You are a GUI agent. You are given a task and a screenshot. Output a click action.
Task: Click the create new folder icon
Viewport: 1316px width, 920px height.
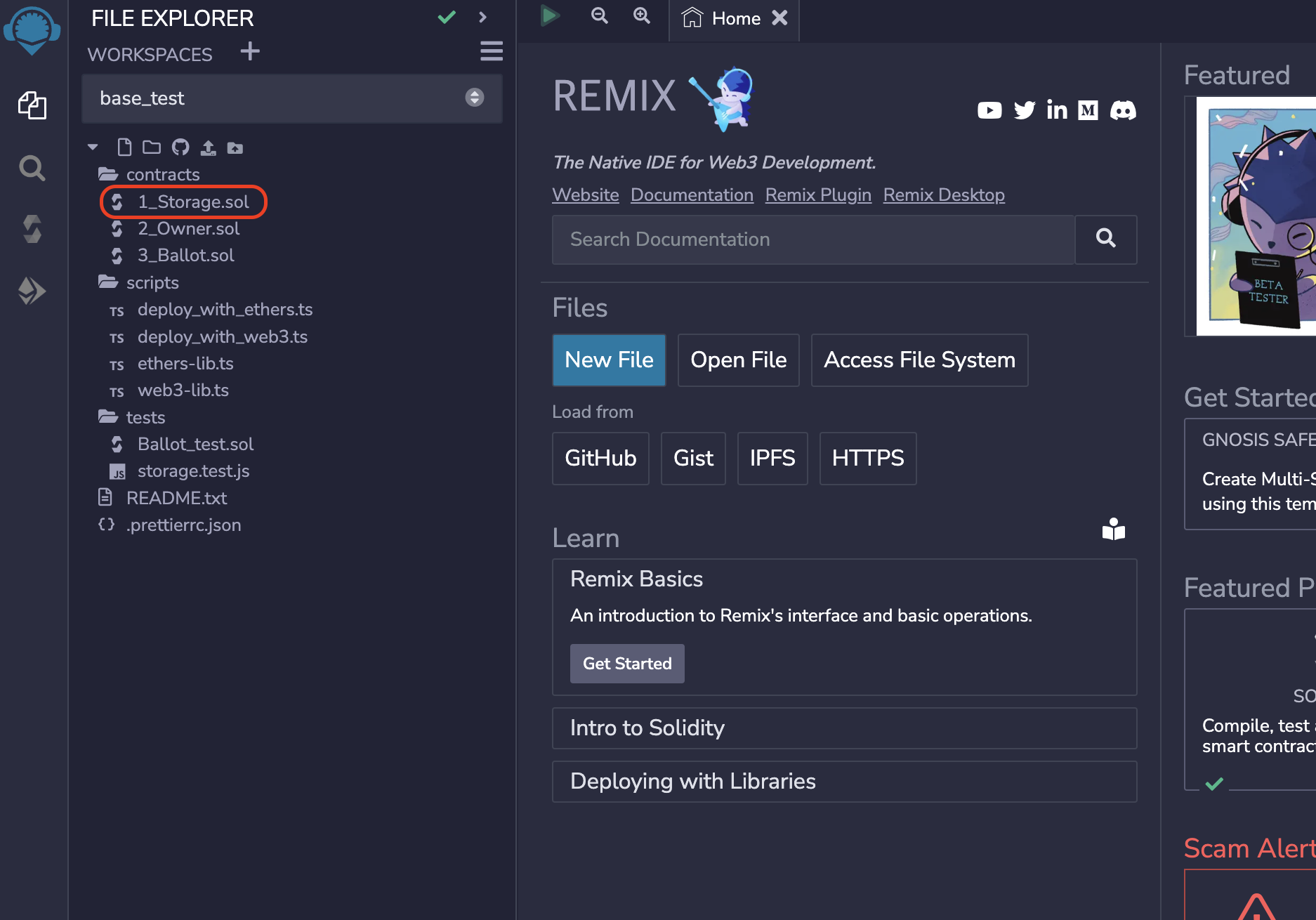coord(152,147)
